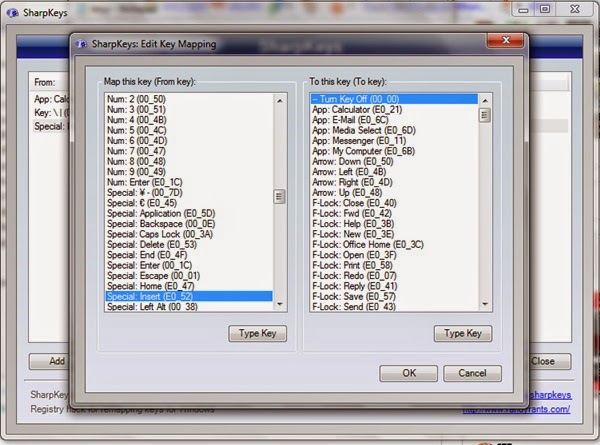Click Type Key under To key list
The height and width of the screenshot is (445, 600).
click(x=463, y=333)
